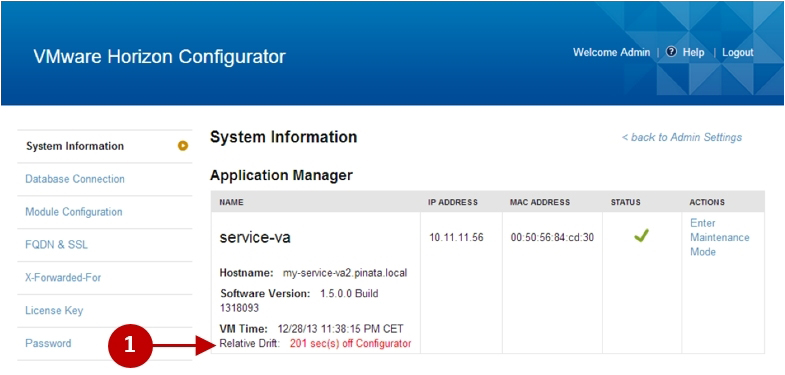Click the orange arrow icon beside System Information

click(x=183, y=146)
